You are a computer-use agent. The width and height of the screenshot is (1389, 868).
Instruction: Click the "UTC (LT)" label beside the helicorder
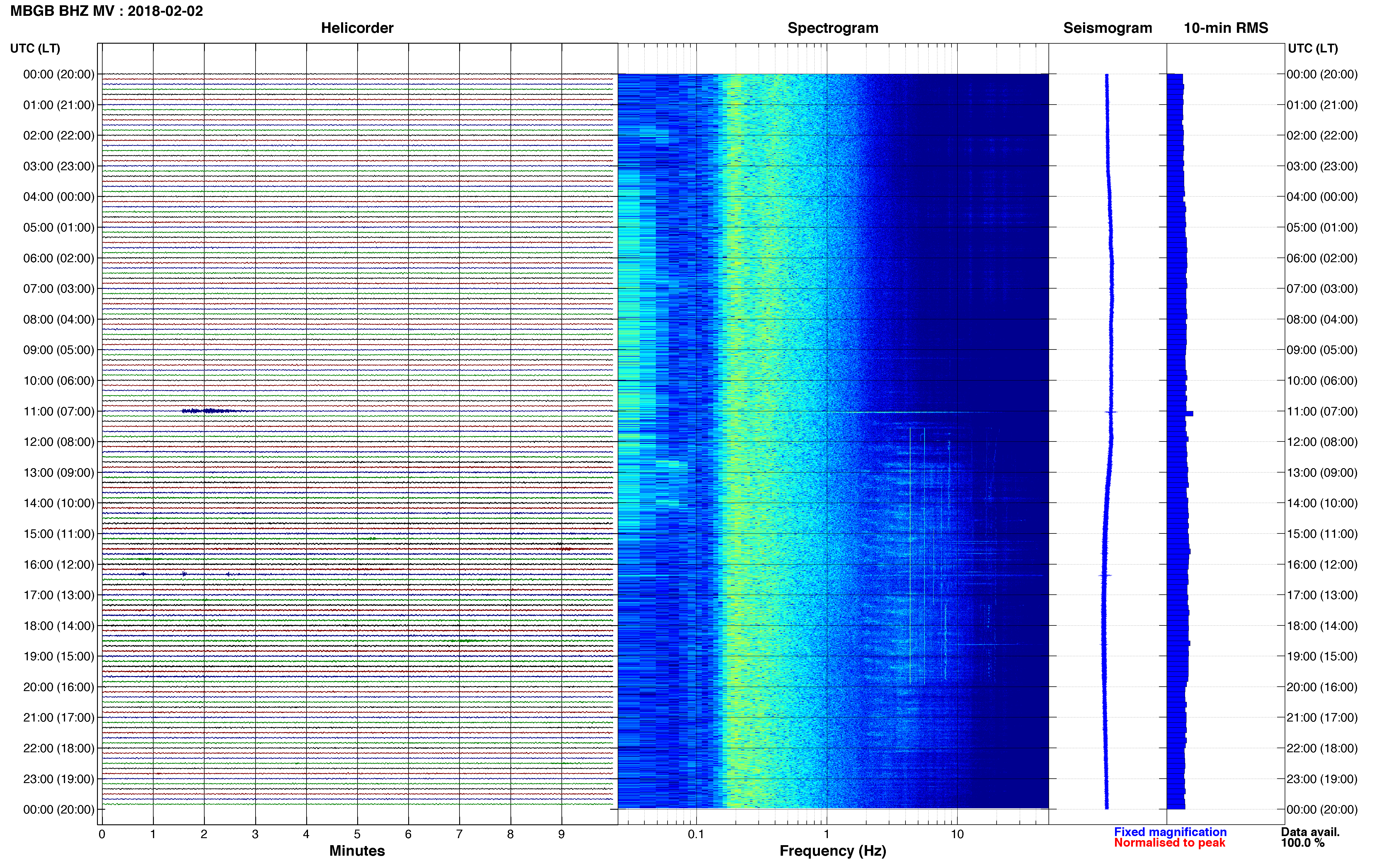(35, 48)
